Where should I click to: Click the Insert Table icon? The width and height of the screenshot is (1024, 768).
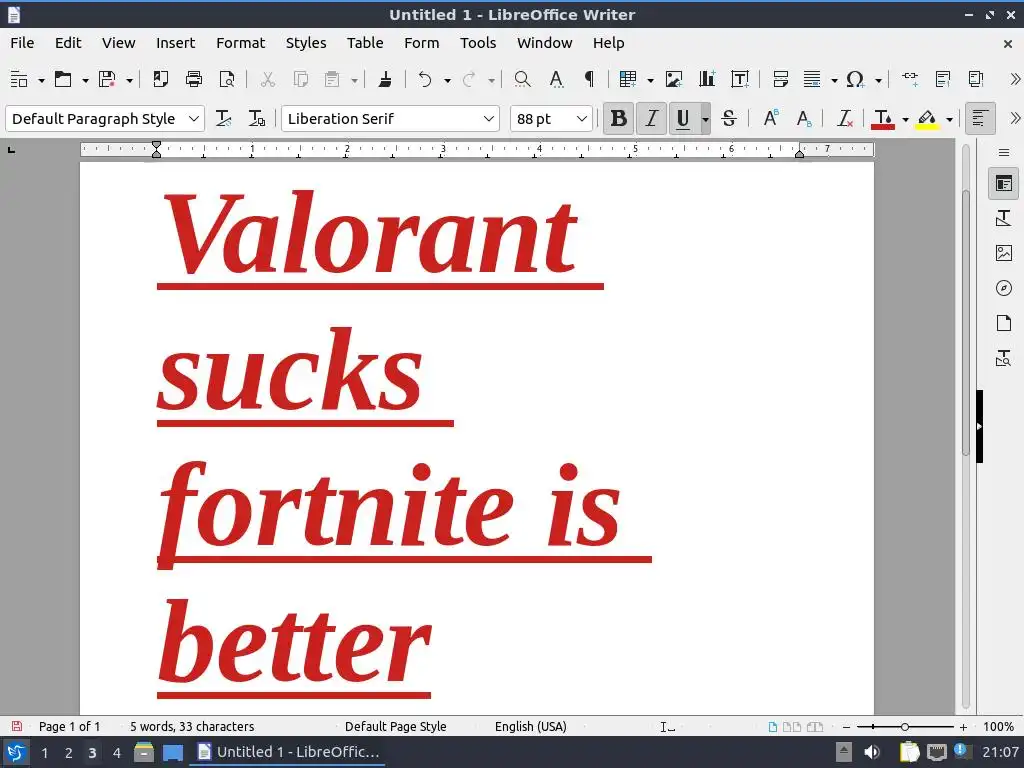coord(628,80)
